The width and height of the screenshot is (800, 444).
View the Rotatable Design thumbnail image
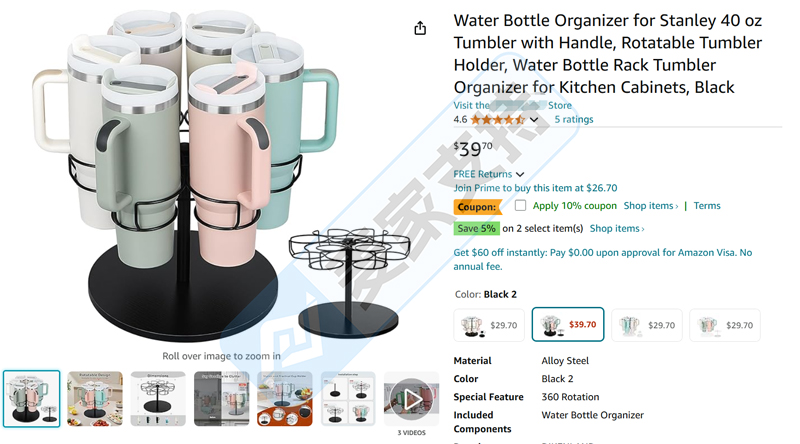point(95,399)
